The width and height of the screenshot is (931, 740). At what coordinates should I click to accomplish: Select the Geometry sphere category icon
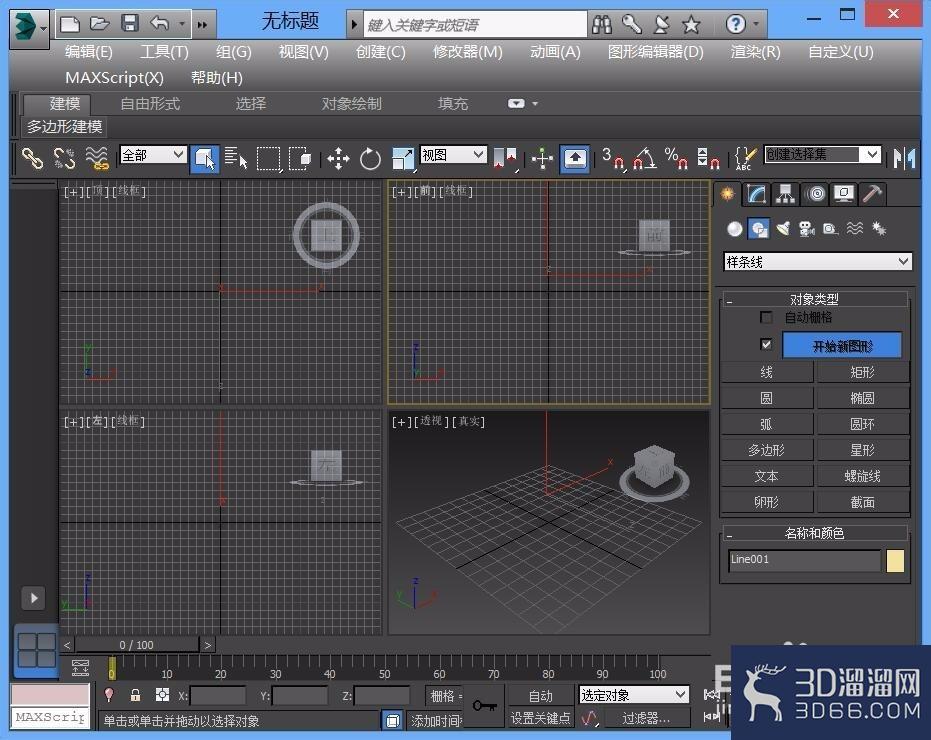tap(735, 229)
